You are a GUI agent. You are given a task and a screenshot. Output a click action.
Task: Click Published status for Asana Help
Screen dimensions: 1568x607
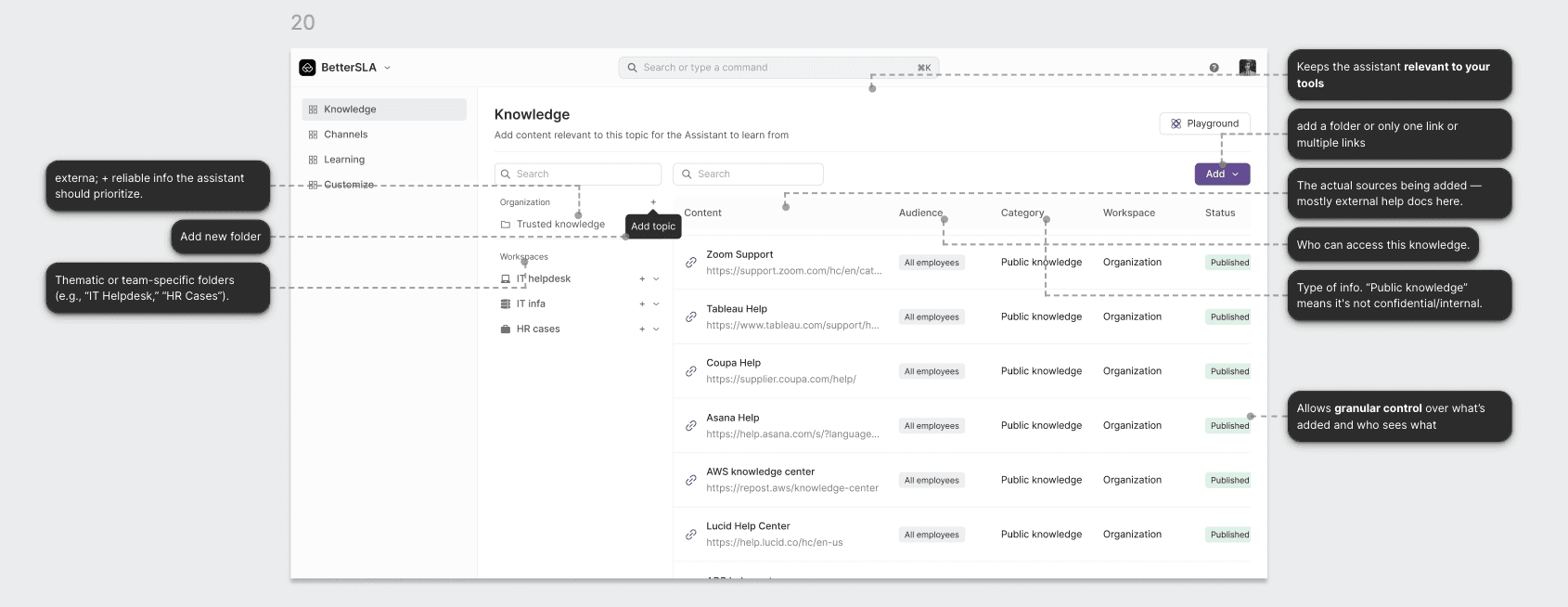coord(1229,426)
